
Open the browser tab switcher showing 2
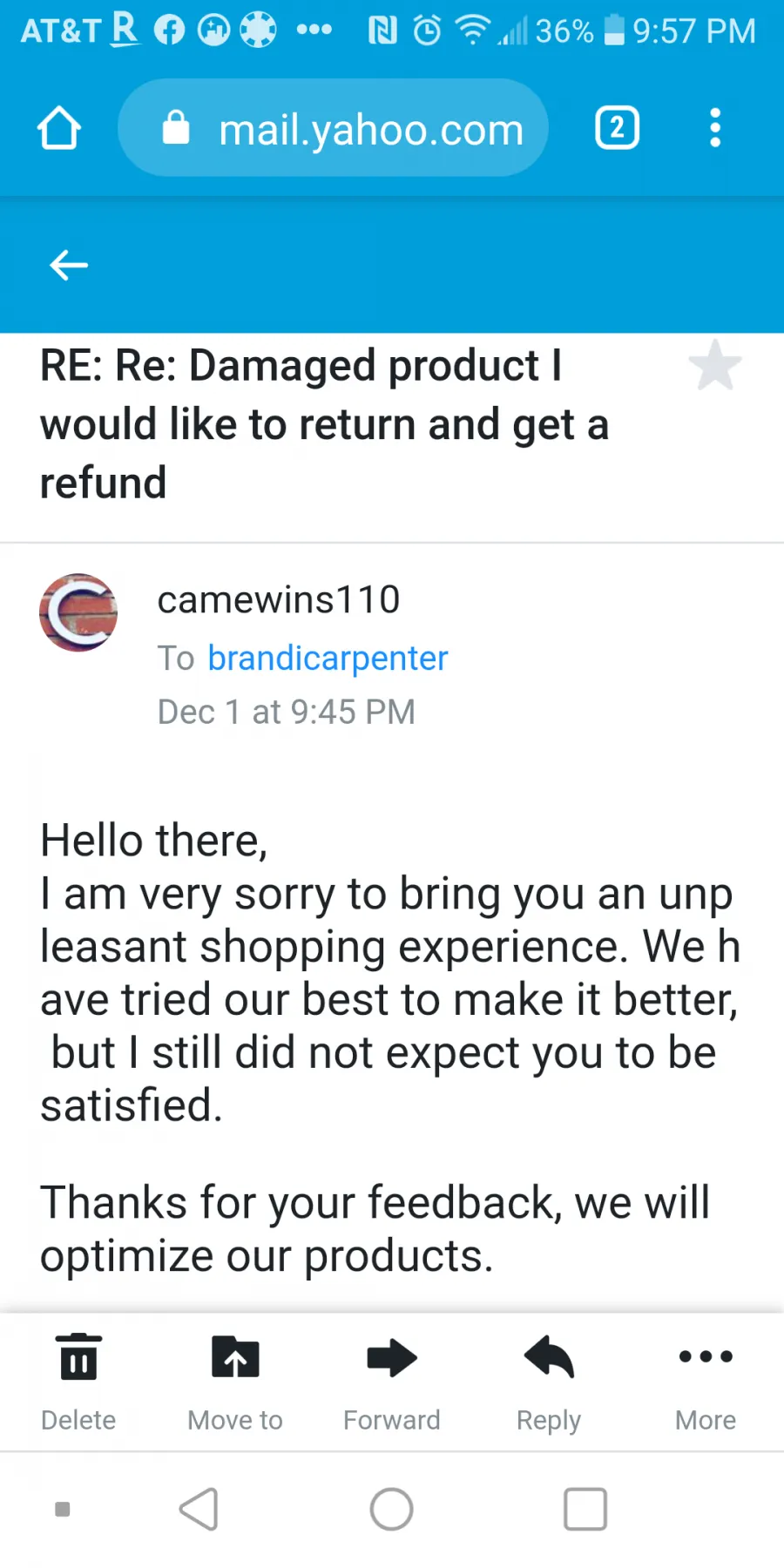point(617,128)
